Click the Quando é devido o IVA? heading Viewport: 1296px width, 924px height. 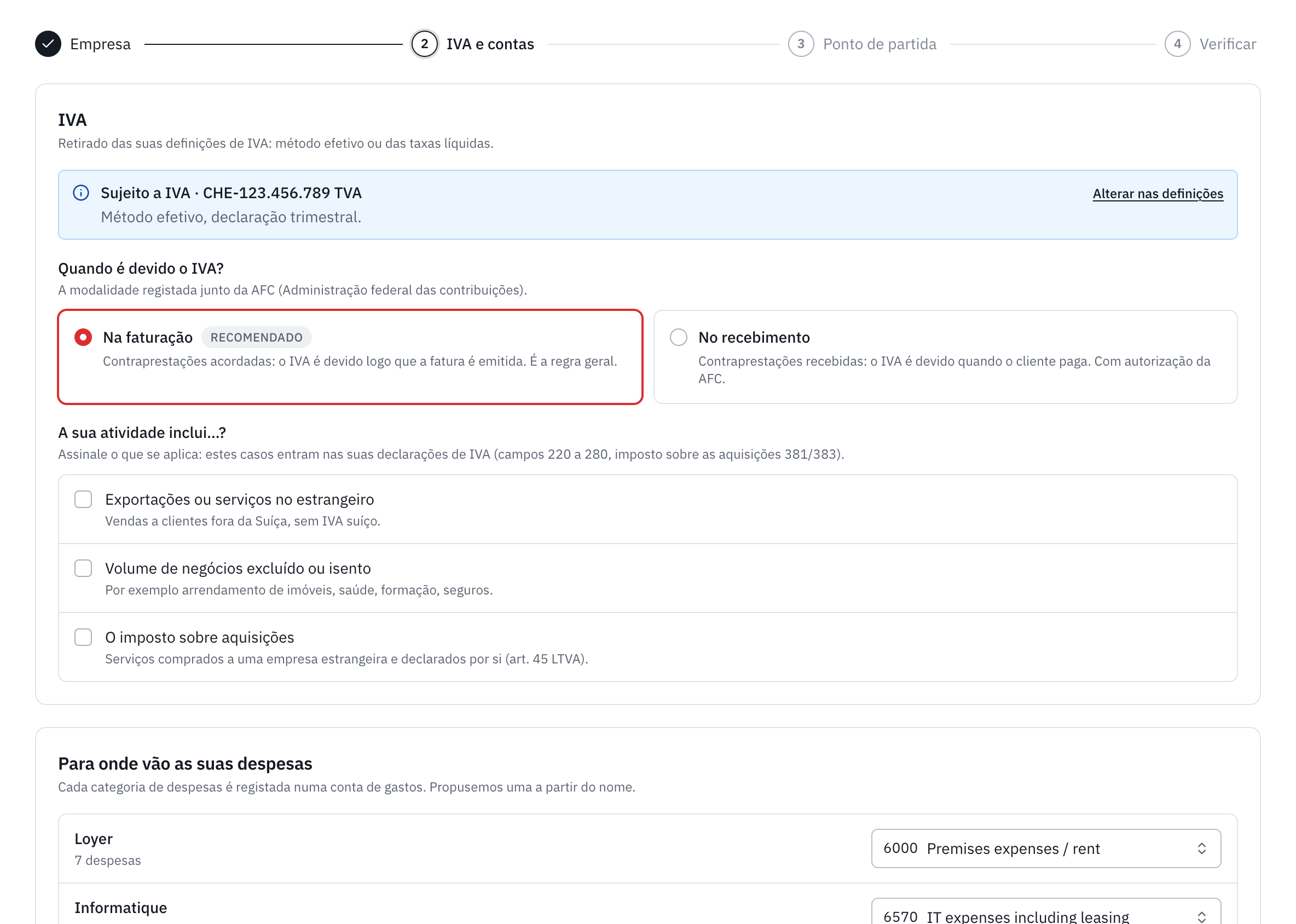tap(141, 268)
